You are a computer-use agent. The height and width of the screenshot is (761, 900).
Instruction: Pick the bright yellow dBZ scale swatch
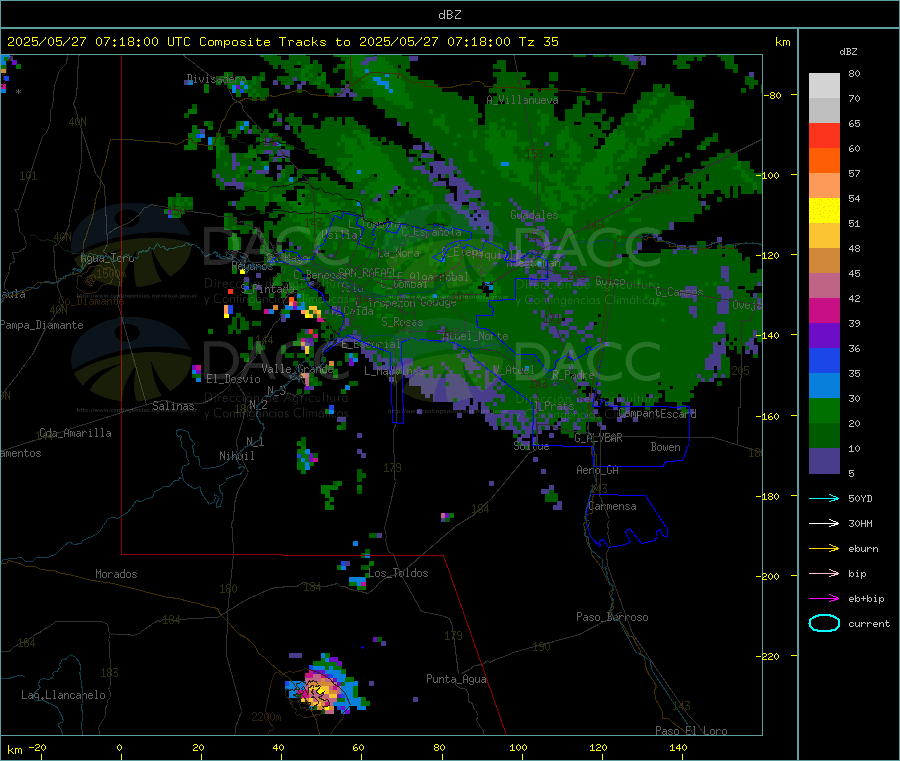(824, 211)
